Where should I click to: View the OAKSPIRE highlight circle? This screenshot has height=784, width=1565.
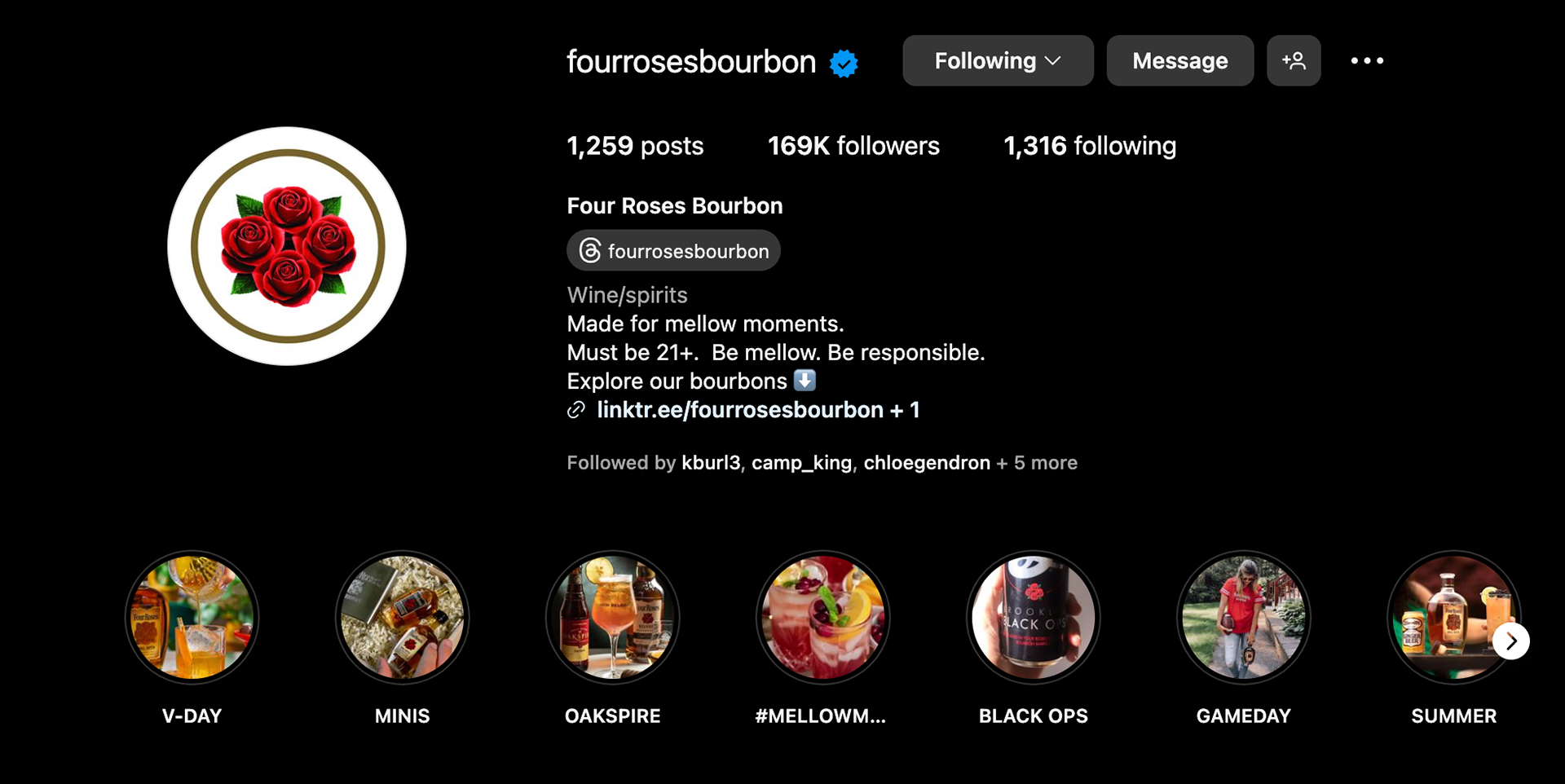point(612,617)
